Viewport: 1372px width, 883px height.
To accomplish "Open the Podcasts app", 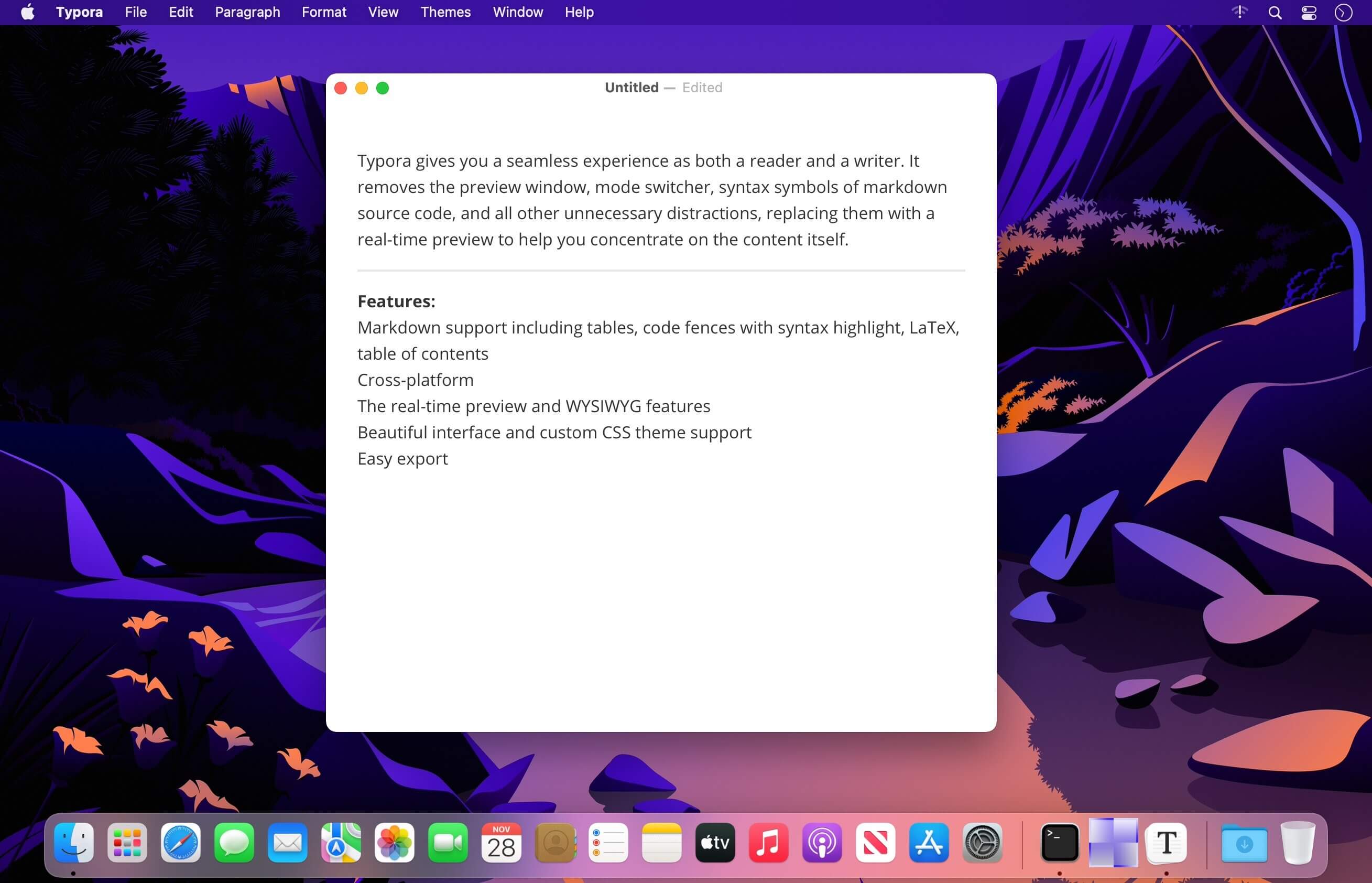I will (x=822, y=843).
